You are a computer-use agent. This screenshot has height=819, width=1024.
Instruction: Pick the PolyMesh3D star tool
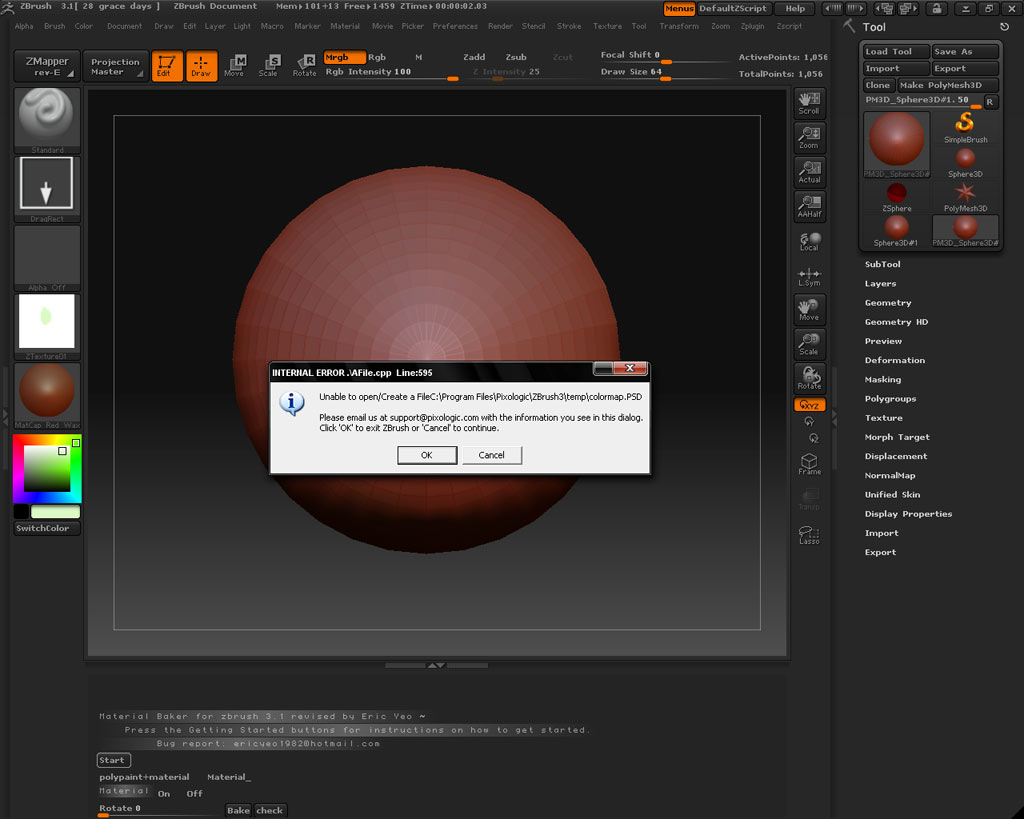tap(965, 194)
